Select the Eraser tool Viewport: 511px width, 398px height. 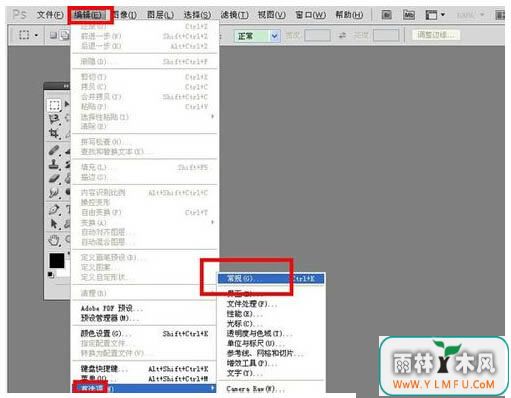(54, 179)
